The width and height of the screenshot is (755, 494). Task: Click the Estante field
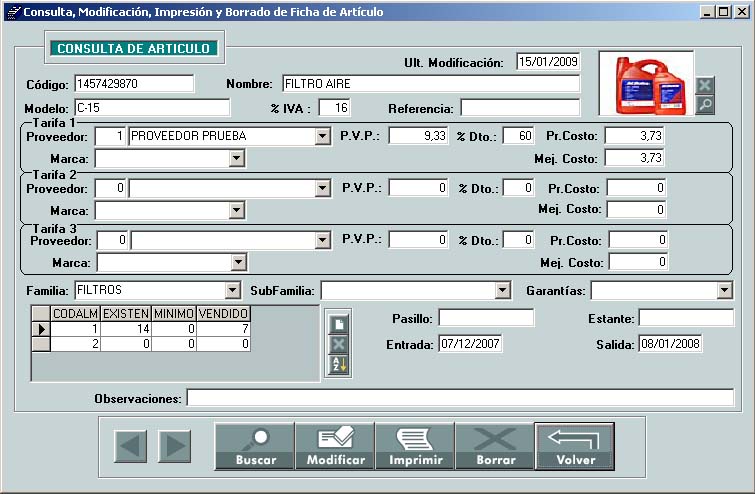[687, 318]
